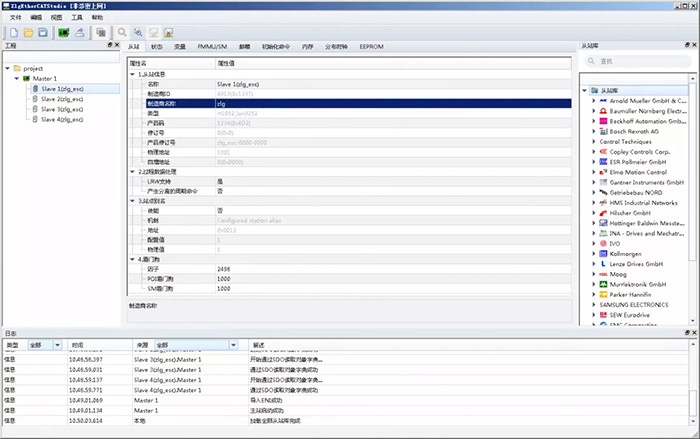The height and width of the screenshot is (439, 700).
Task: Click the project folder icon in tree
Action: pyautogui.click(x=17, y=68)
